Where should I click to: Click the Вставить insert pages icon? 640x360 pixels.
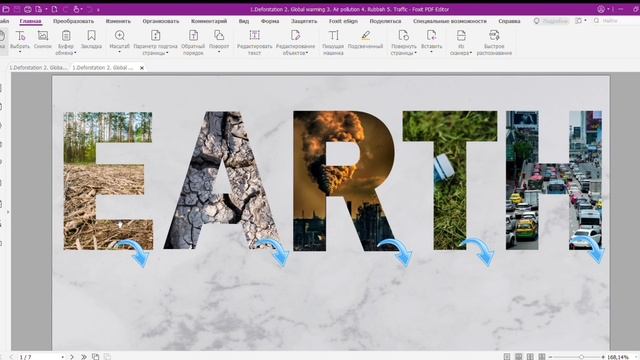[x=431, y=36]
